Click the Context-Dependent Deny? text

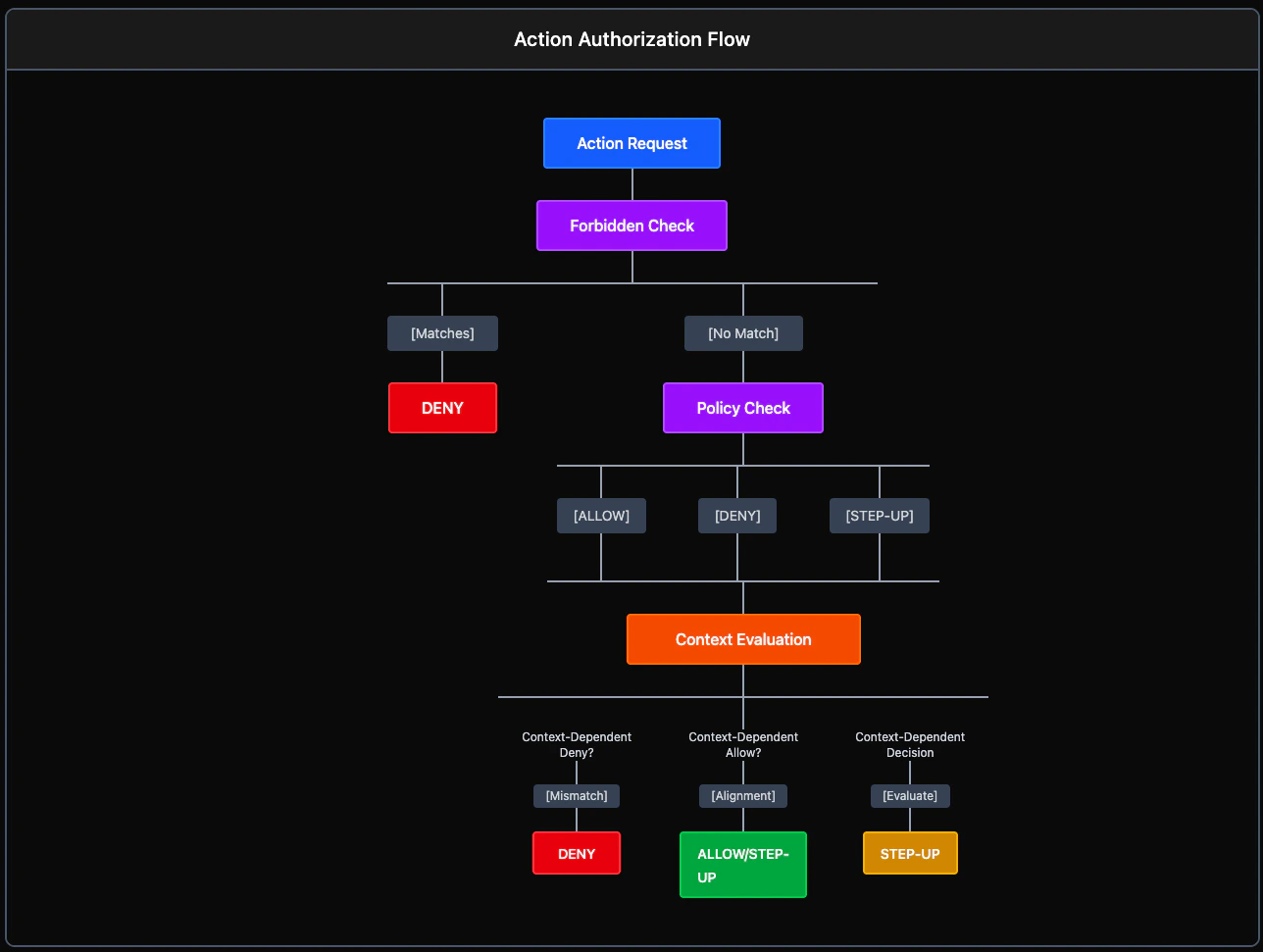(576, 744)
